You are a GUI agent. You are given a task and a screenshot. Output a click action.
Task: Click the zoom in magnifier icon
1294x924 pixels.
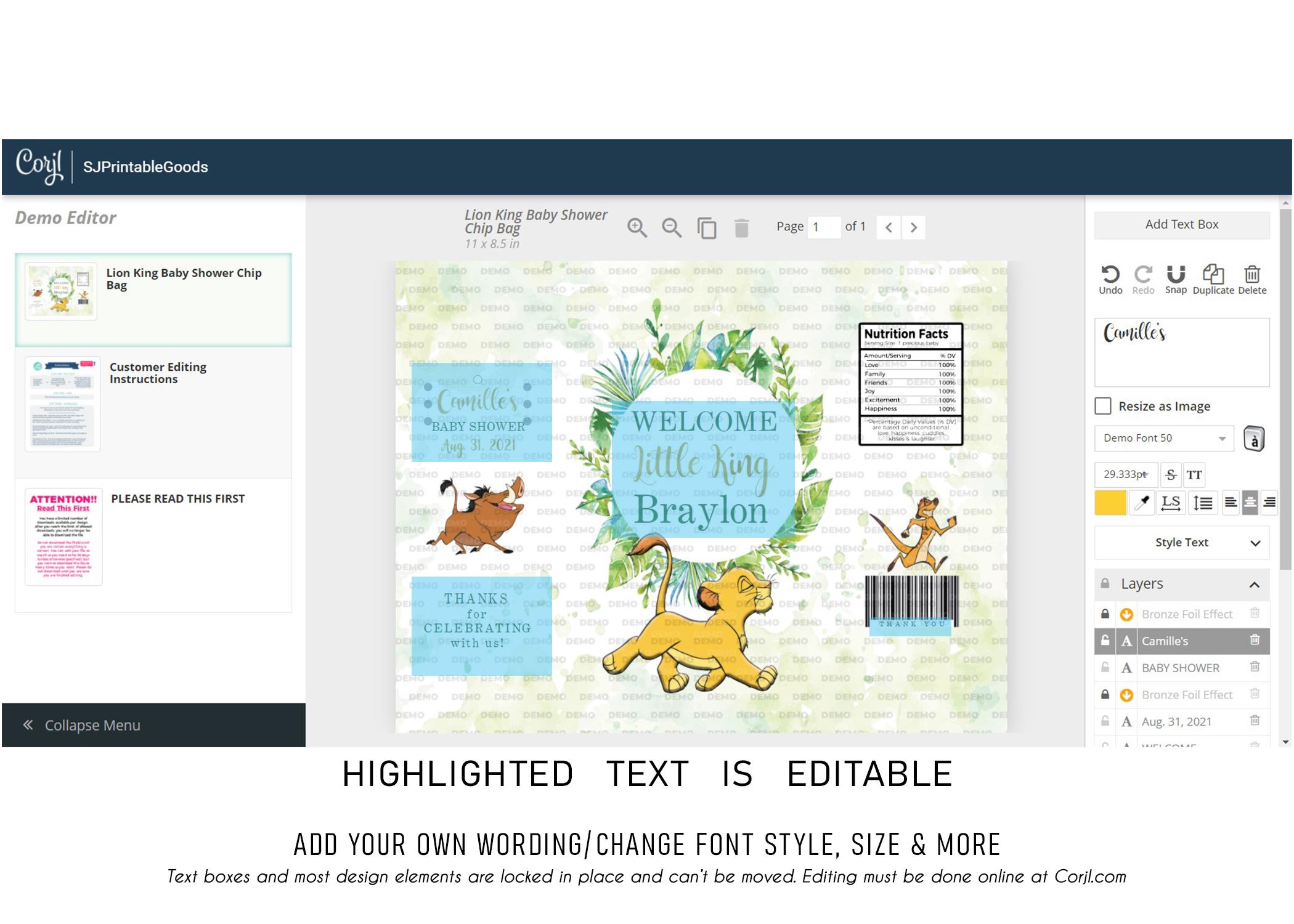pyautogui.click(x=637, y=228)
